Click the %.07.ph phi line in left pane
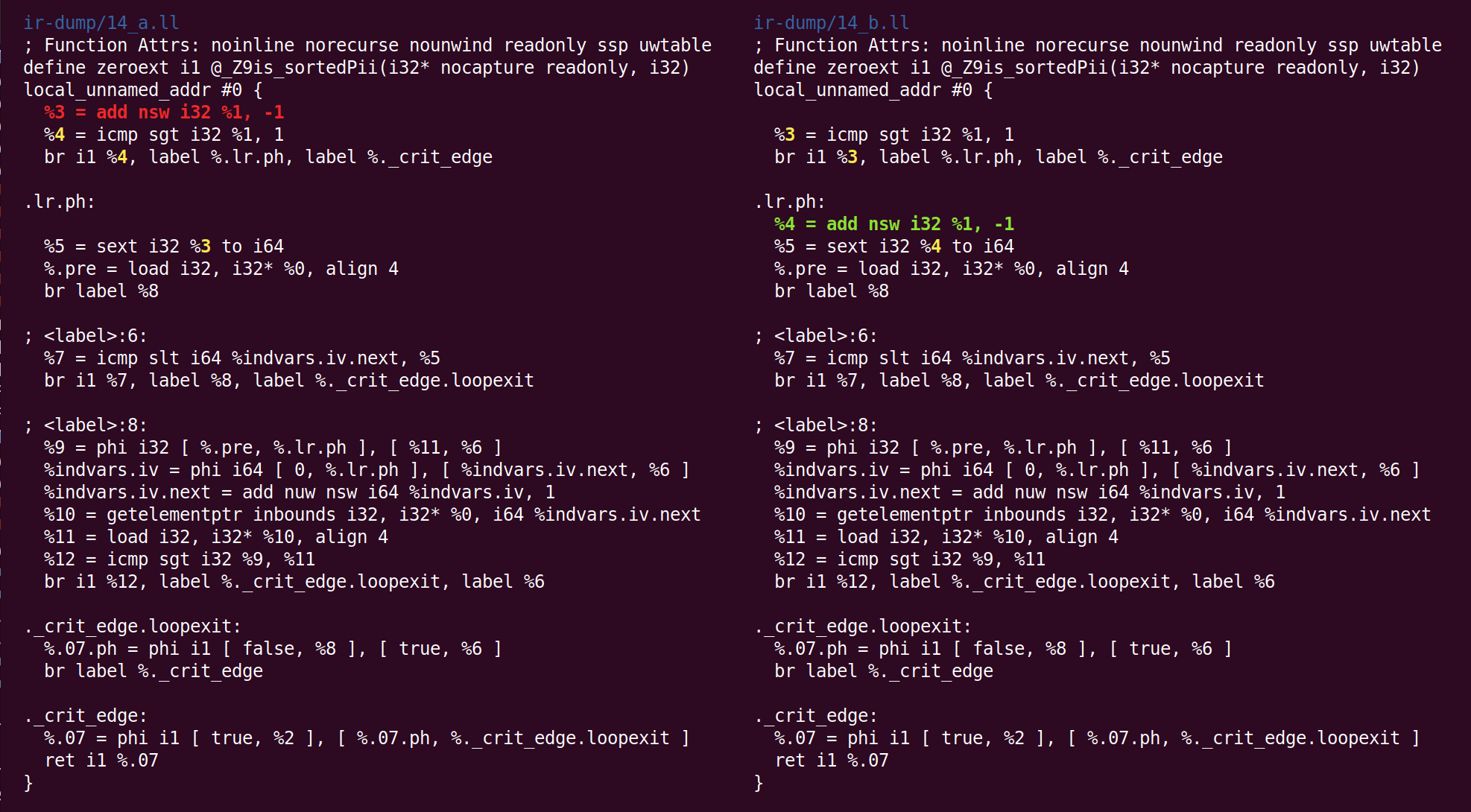1471x812 pixels. [x=273, y=649]
